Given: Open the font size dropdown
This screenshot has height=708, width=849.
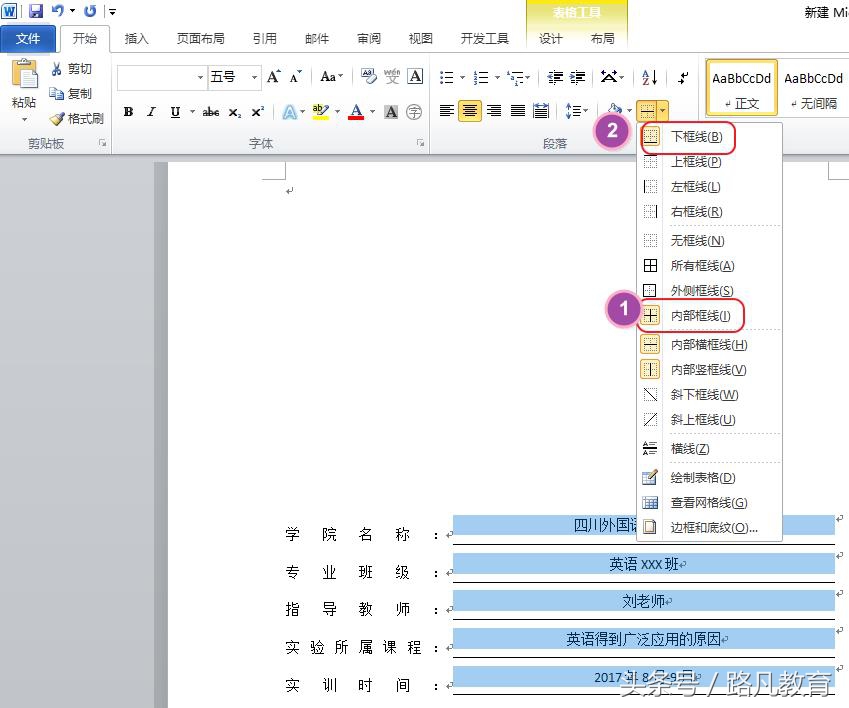Looking at the screenshot, I should point(253,76).
